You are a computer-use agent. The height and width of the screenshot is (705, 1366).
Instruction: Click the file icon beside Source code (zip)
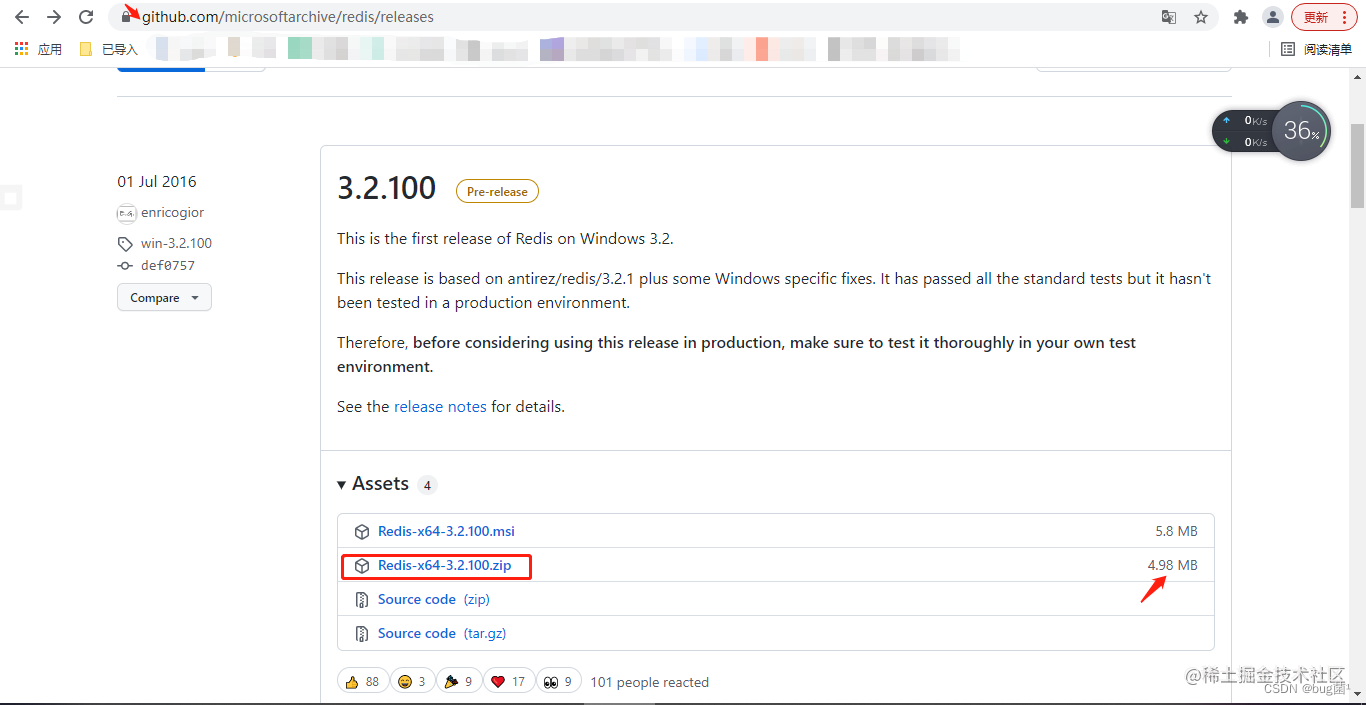pyautogui.click(x=361, y=599)
